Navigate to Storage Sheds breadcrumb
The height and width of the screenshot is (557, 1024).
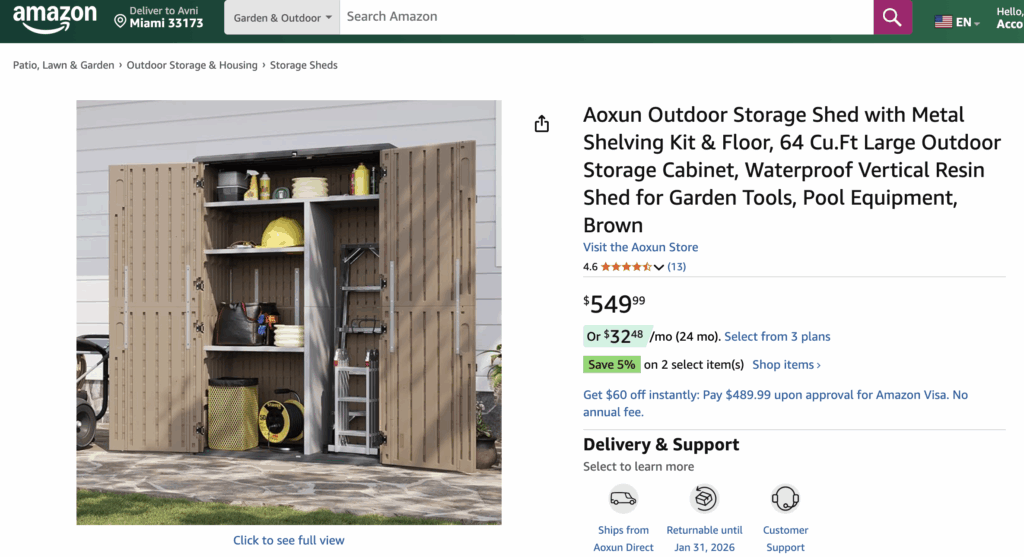tap(304, 65)
